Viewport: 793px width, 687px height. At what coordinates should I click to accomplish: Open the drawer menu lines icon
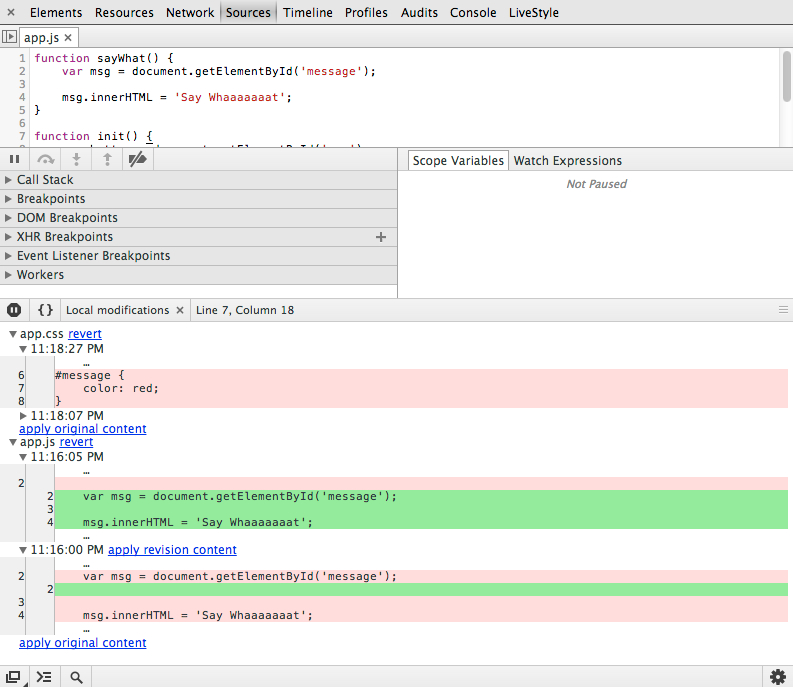click(x=783, y=310)
